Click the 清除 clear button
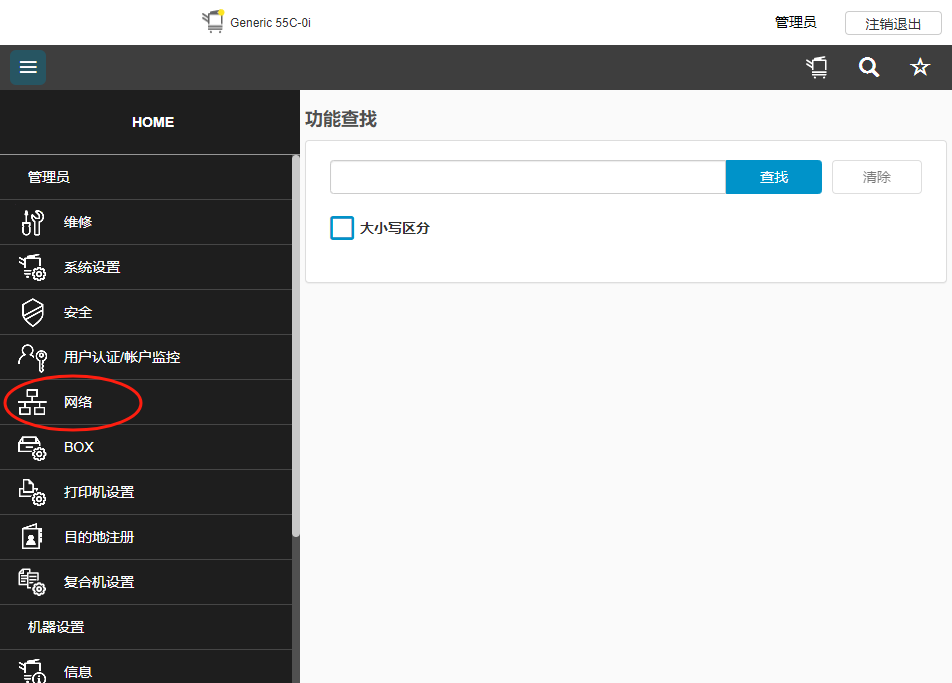 click(x=877, y=177)
